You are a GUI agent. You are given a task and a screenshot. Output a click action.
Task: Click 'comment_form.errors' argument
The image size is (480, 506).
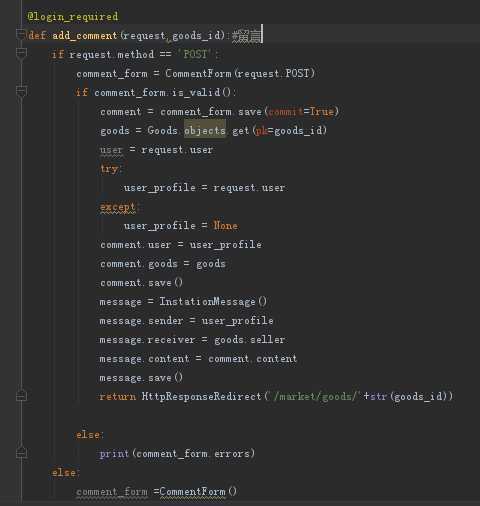click(193, 453)
